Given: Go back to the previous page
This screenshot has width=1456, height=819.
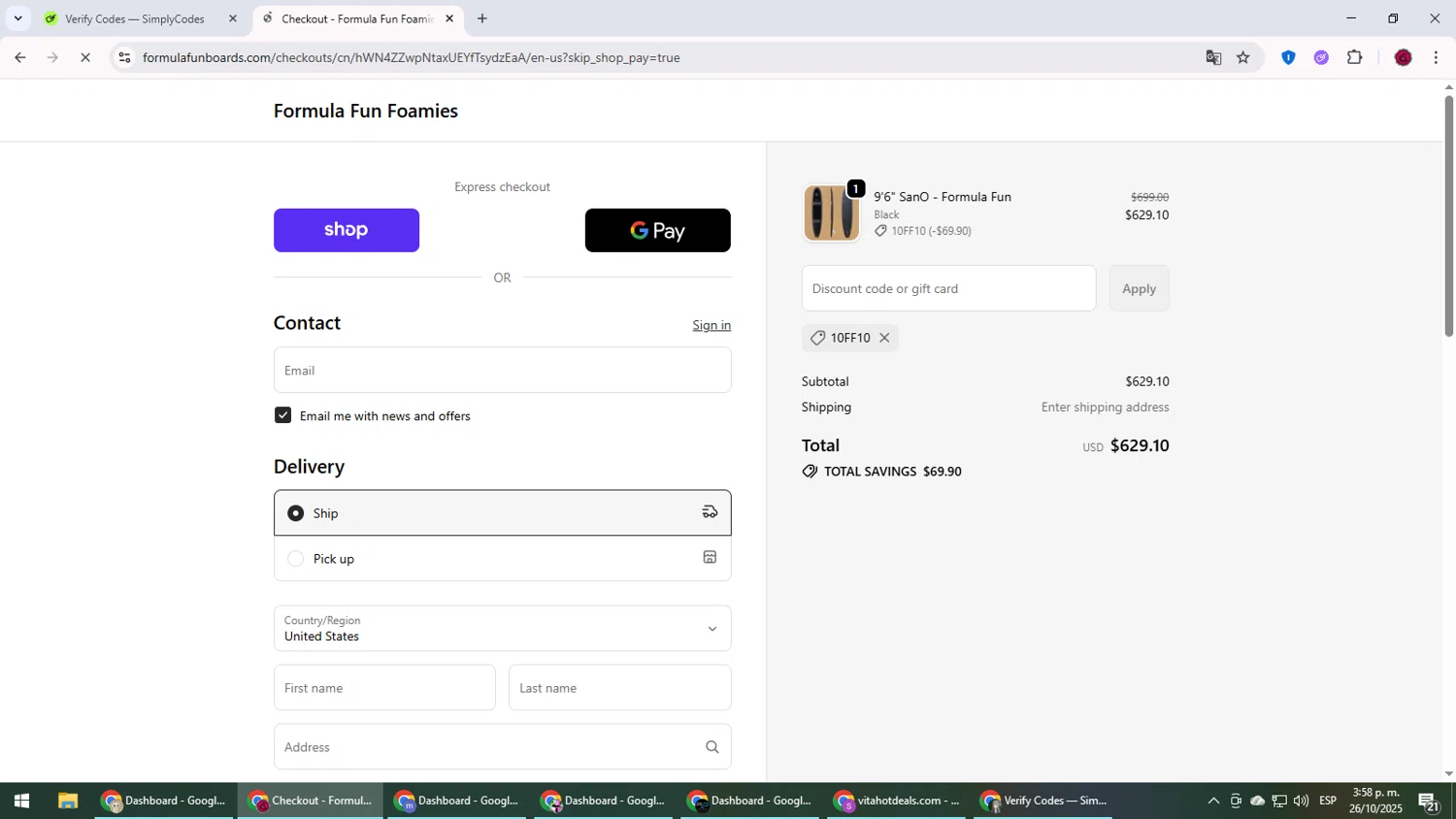Looking at the screenshot, I should click(20, 57).
